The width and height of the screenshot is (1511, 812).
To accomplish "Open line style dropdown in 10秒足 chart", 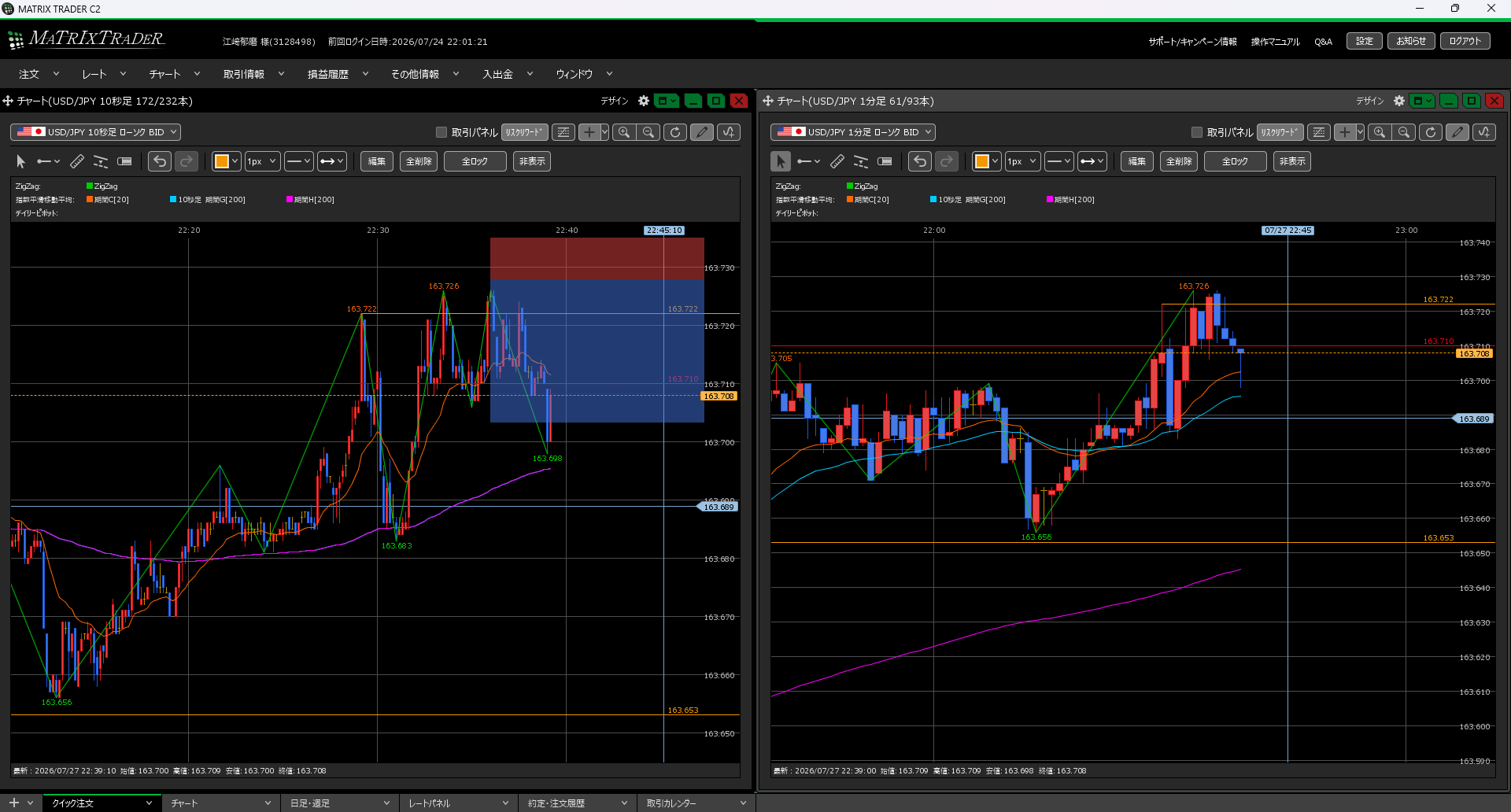I will pos(298,161).
